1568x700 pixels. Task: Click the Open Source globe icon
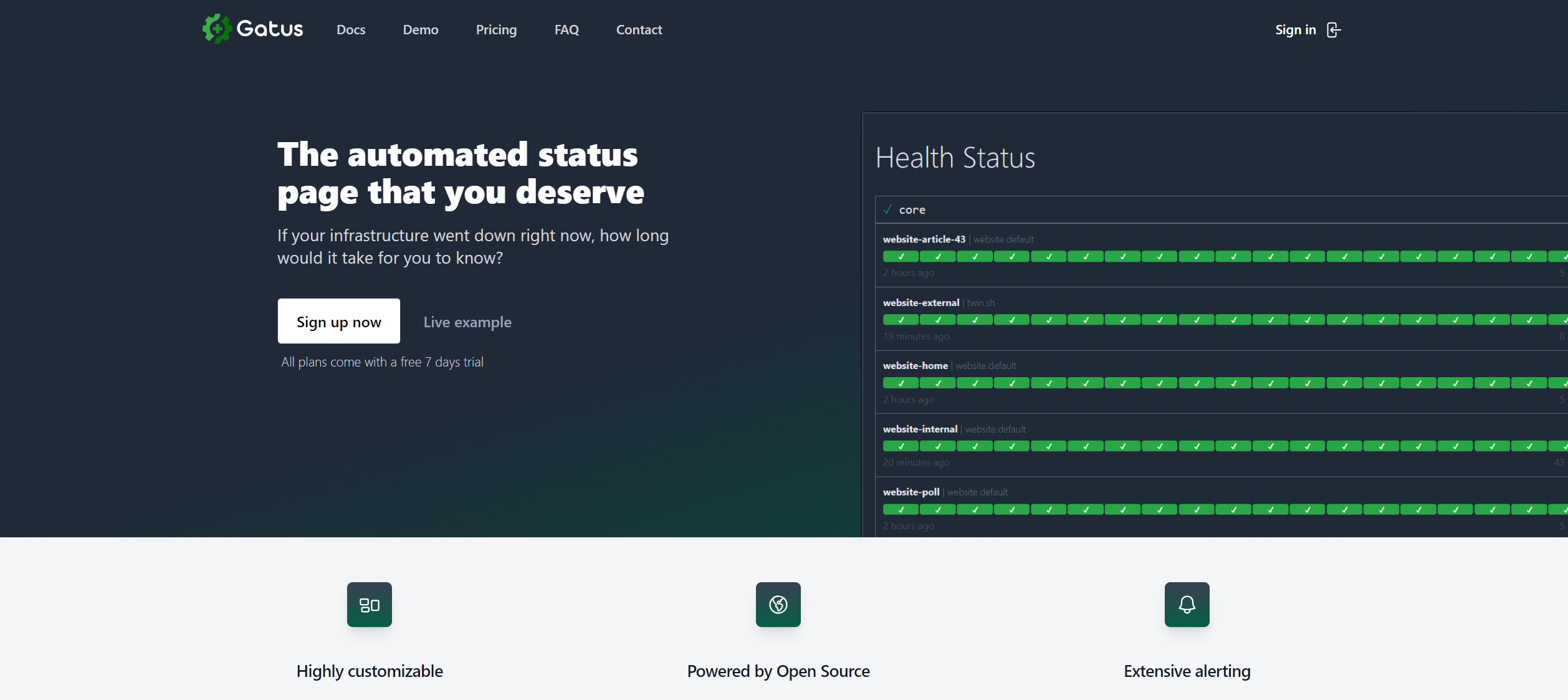pos(778,605)
